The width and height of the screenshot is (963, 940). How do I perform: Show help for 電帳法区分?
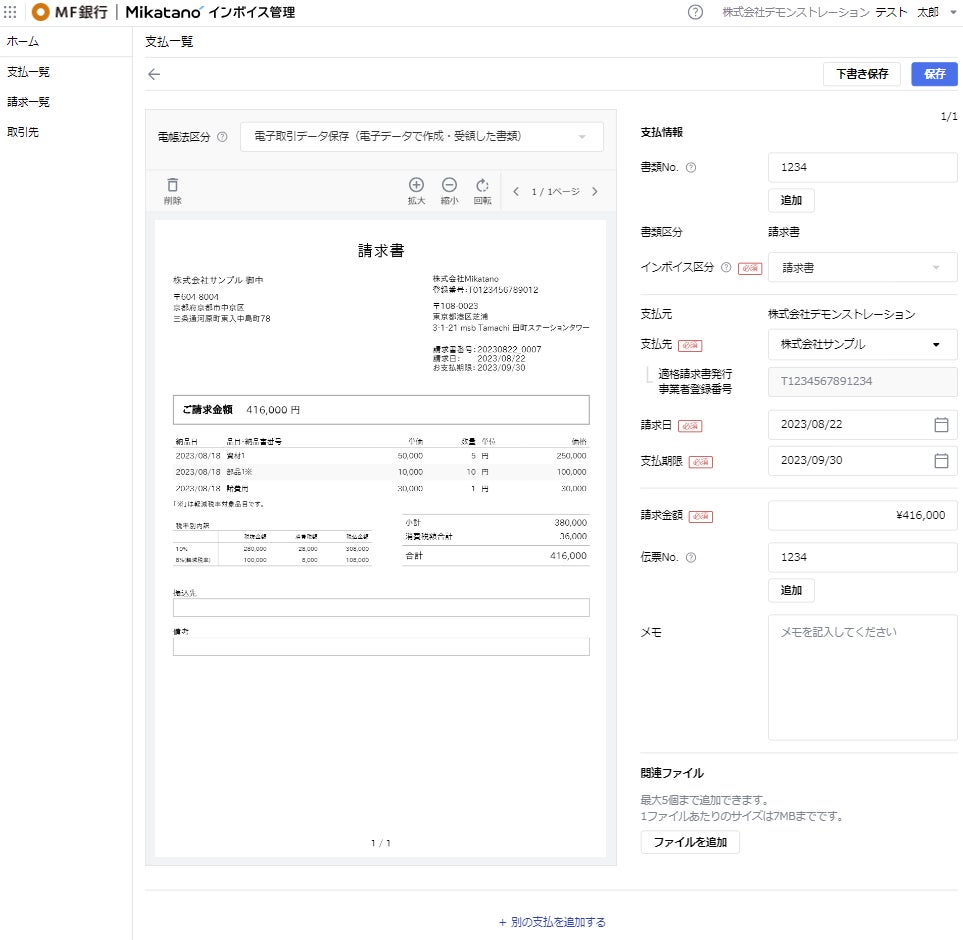click(x=222, y=137)
